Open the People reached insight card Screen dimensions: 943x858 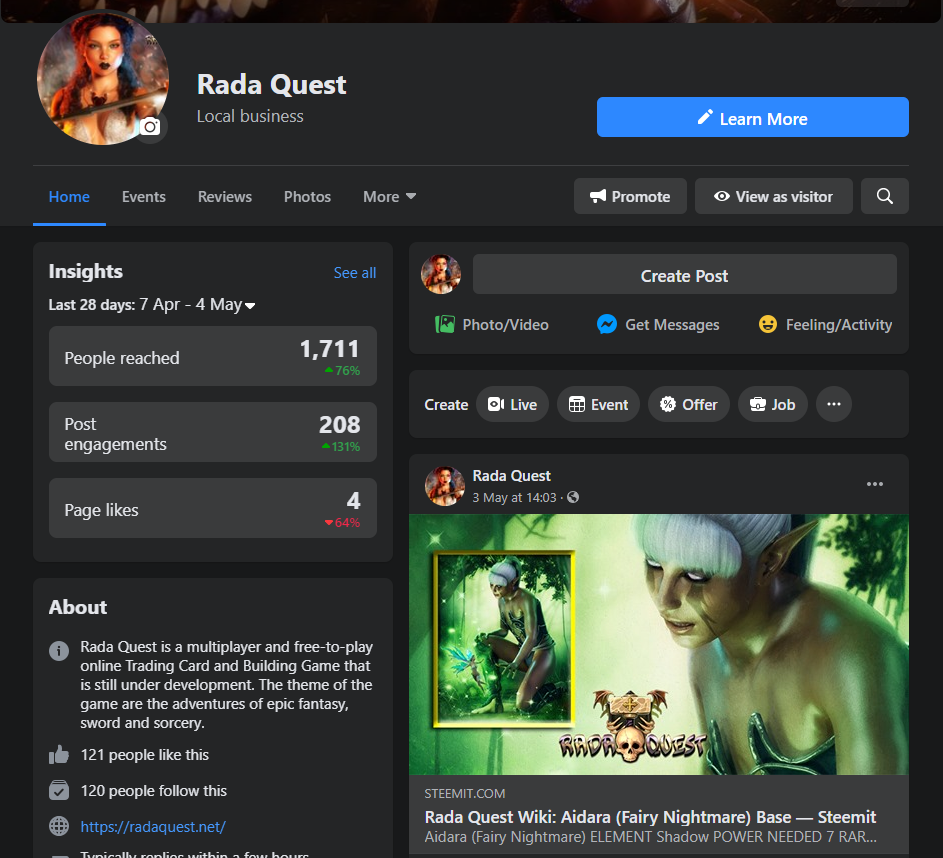(213, 357)
